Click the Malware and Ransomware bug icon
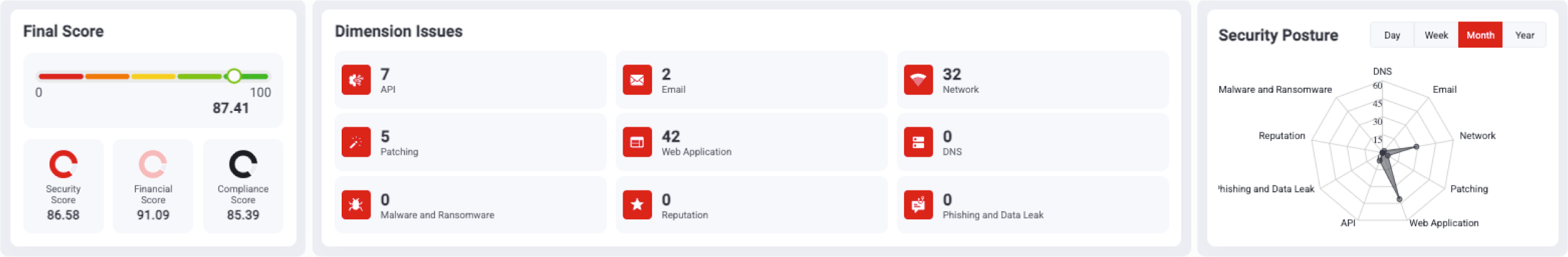The width and height of the screenshot is (1568, 257). click(356, 205)
